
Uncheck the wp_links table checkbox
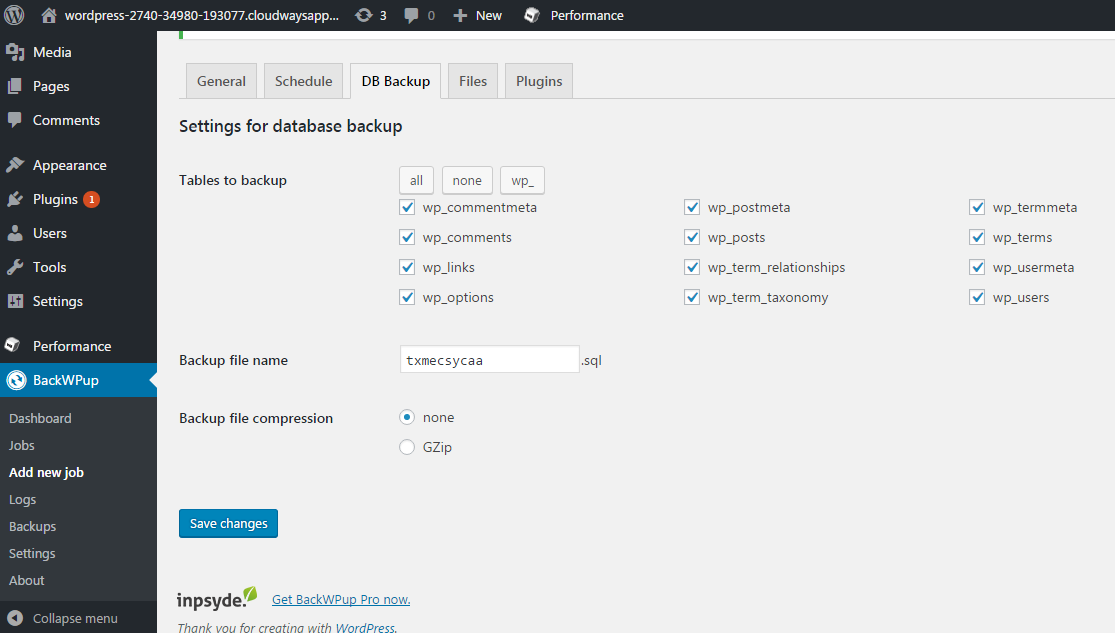pyautogui.click(x=407, y=267)
